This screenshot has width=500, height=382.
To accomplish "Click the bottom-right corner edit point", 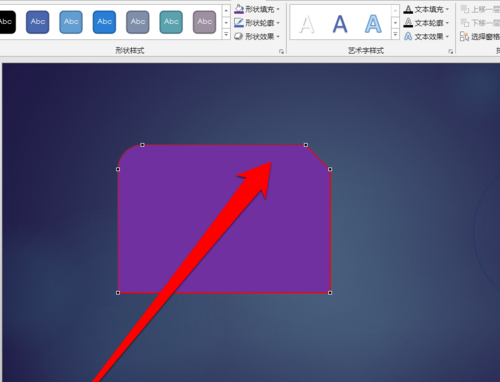I will [x=330, y=293].
